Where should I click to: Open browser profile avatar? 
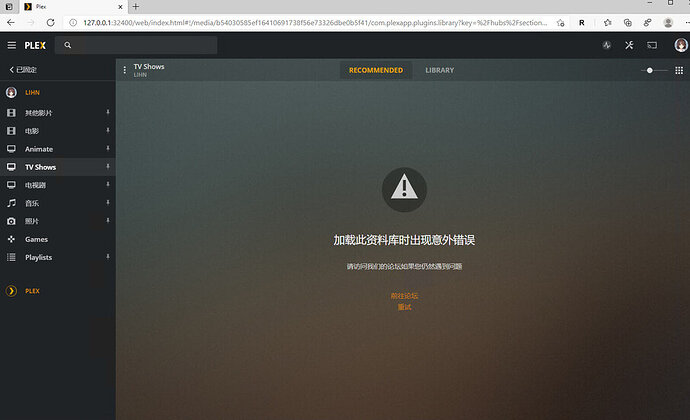pos(668,22)
